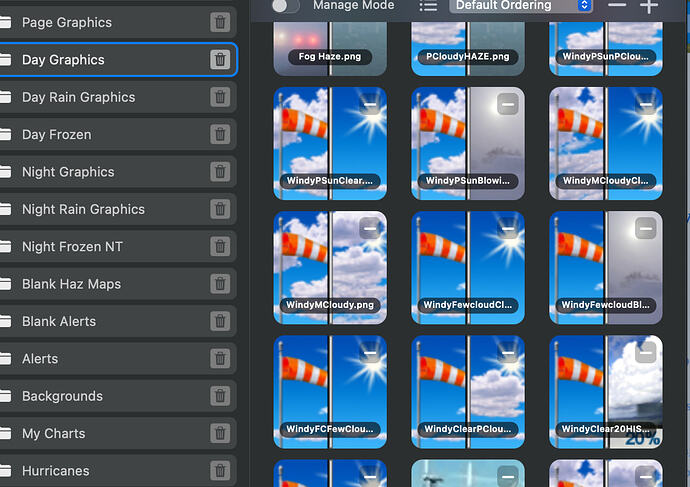This screenshot has width=690, height=487.
Task: Remove Day Rain Graphics with its trash icon
Action: pos(220,97)
